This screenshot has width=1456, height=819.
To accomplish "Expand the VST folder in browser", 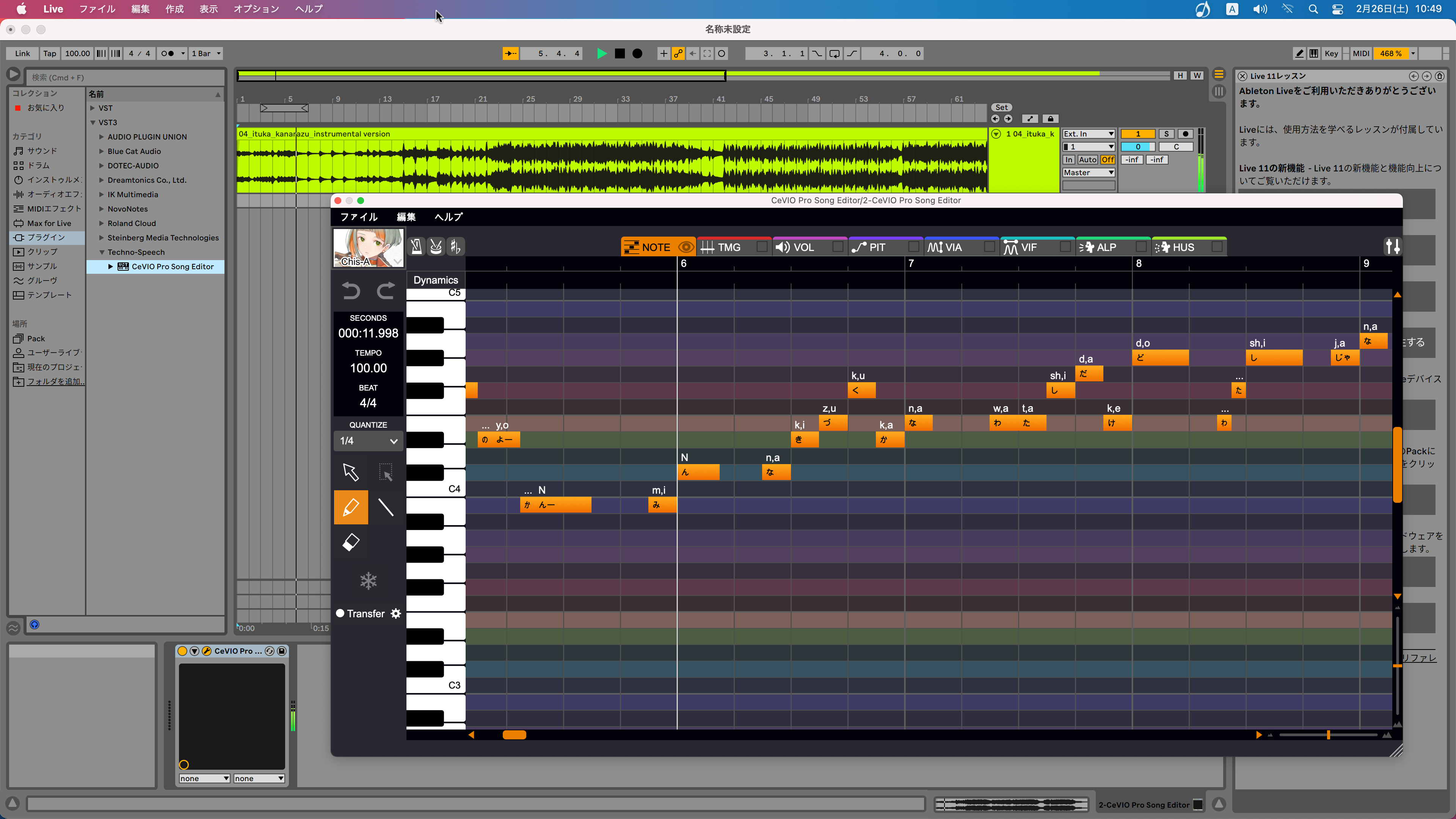I will [93, 108].
